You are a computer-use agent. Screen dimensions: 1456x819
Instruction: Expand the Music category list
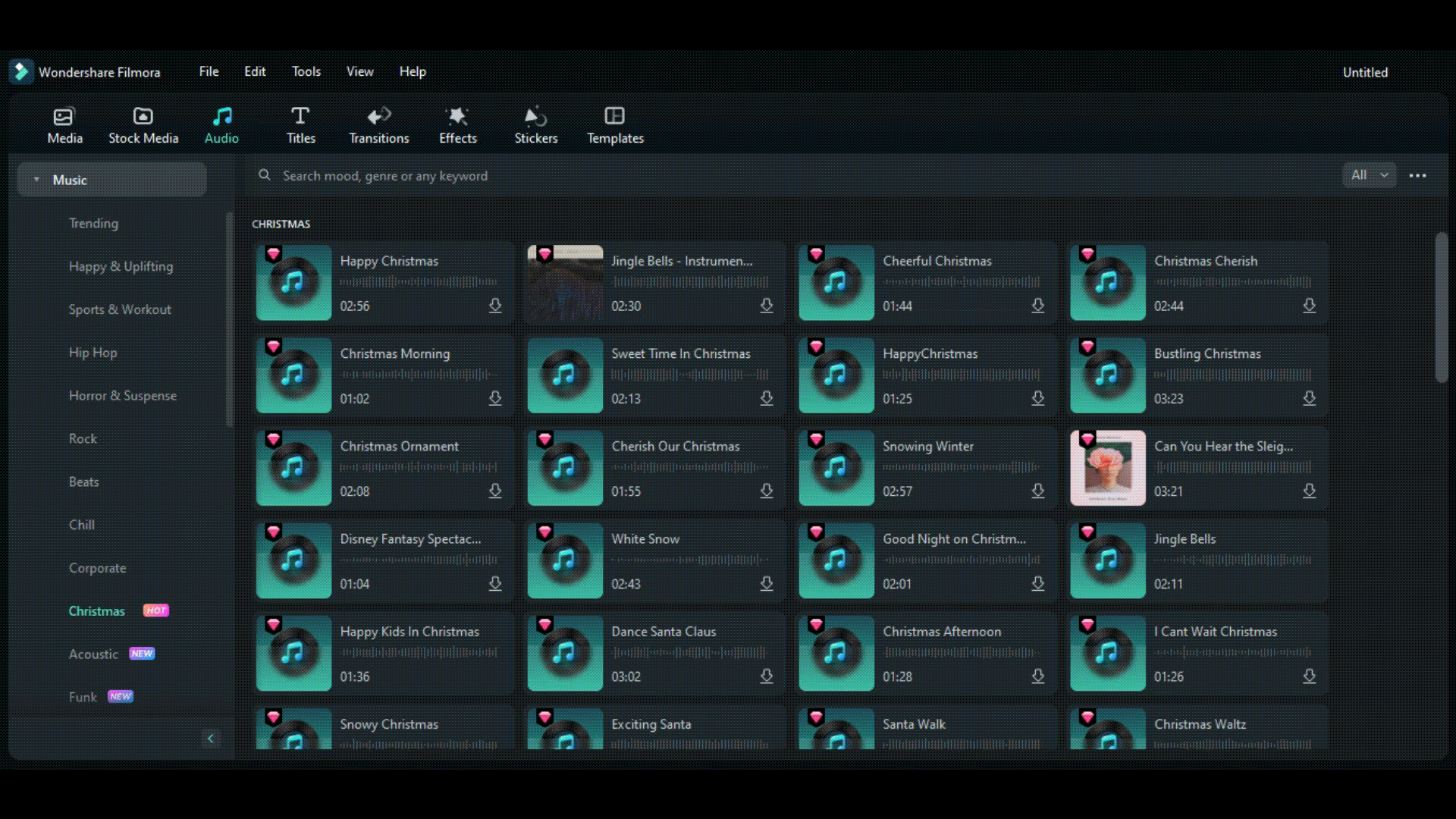36,179
